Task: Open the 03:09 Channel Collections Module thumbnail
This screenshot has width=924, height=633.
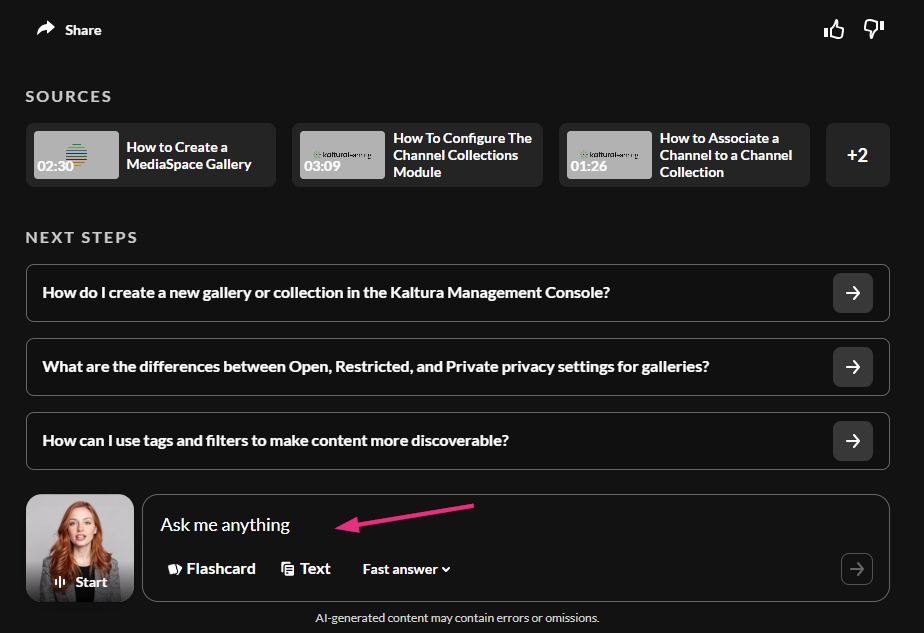Action: click(342, 155)
